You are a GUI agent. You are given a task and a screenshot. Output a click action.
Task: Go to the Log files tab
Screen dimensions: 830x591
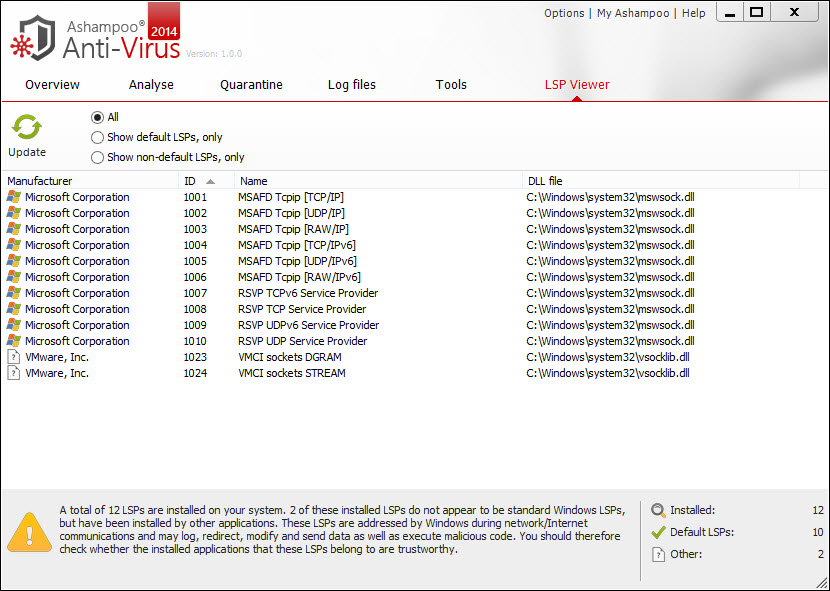coord(352,85)
